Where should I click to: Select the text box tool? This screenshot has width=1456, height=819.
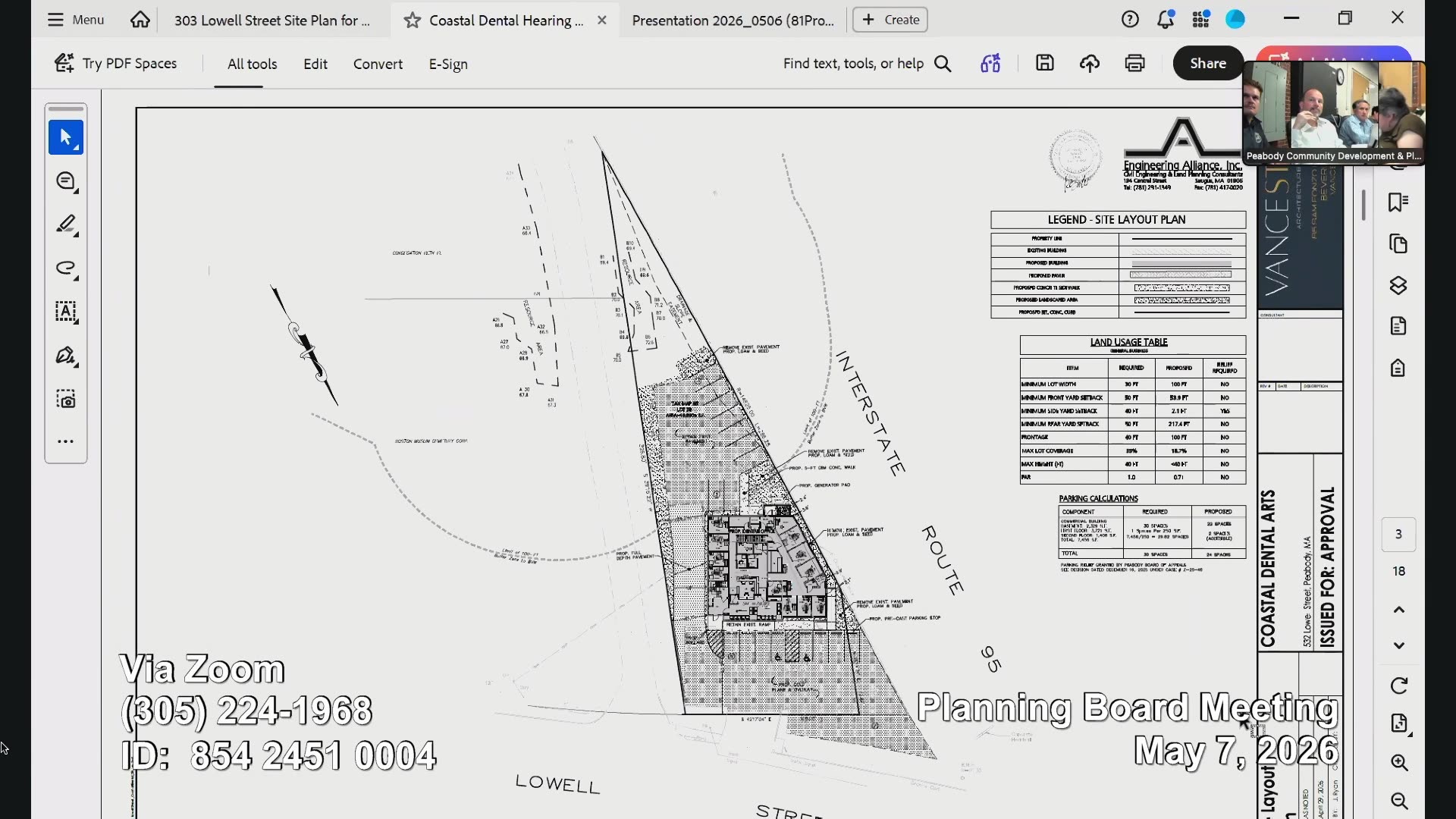pyautogui.click(x=66, y=312)
